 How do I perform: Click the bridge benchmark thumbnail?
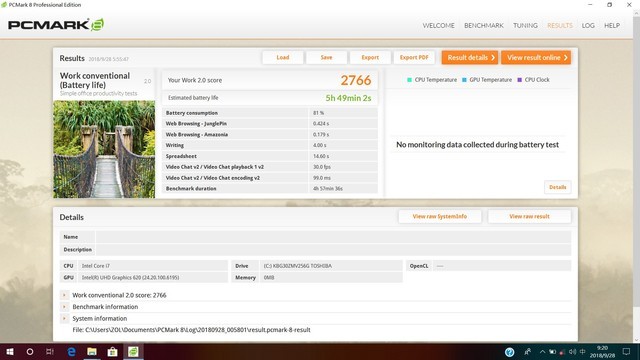(104, 149)
